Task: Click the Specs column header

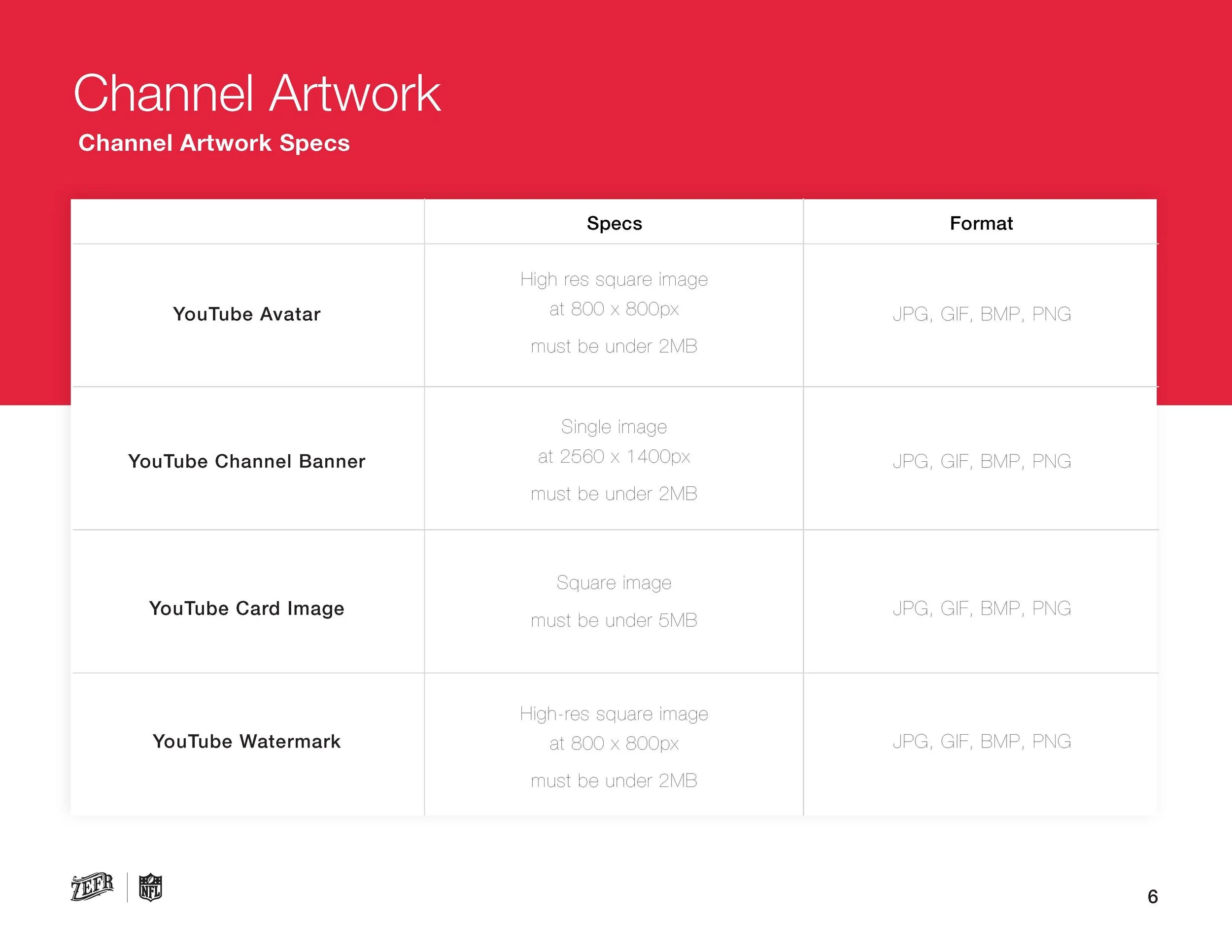Action: (615, 223)
